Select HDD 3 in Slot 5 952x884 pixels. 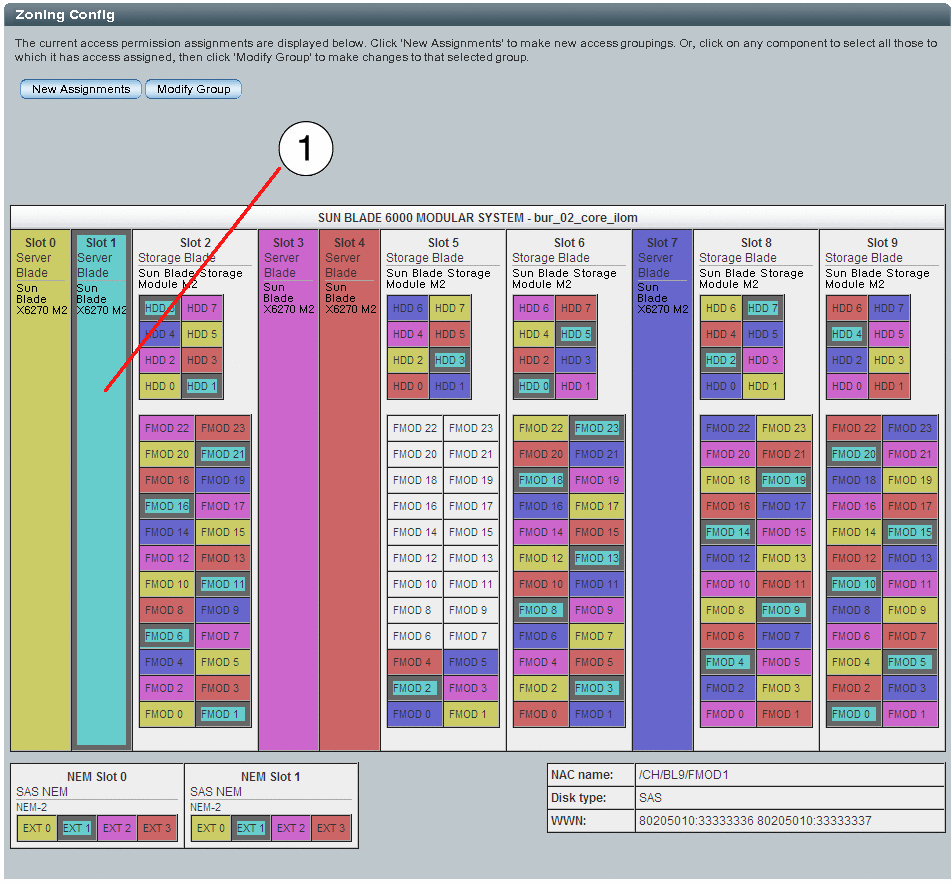coord(450,360)
